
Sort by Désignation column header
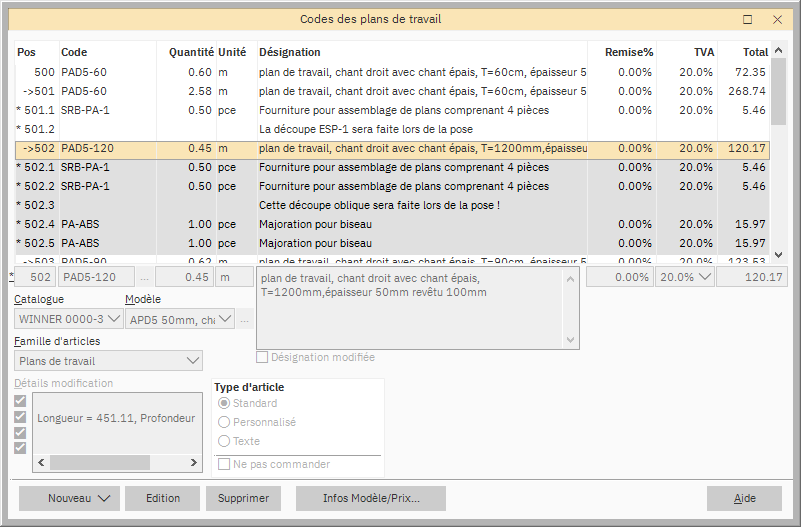tap(289, 52)
